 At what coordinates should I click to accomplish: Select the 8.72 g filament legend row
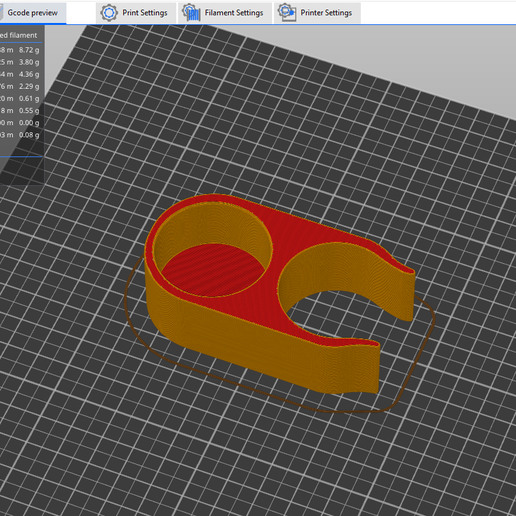coord(21,50)
